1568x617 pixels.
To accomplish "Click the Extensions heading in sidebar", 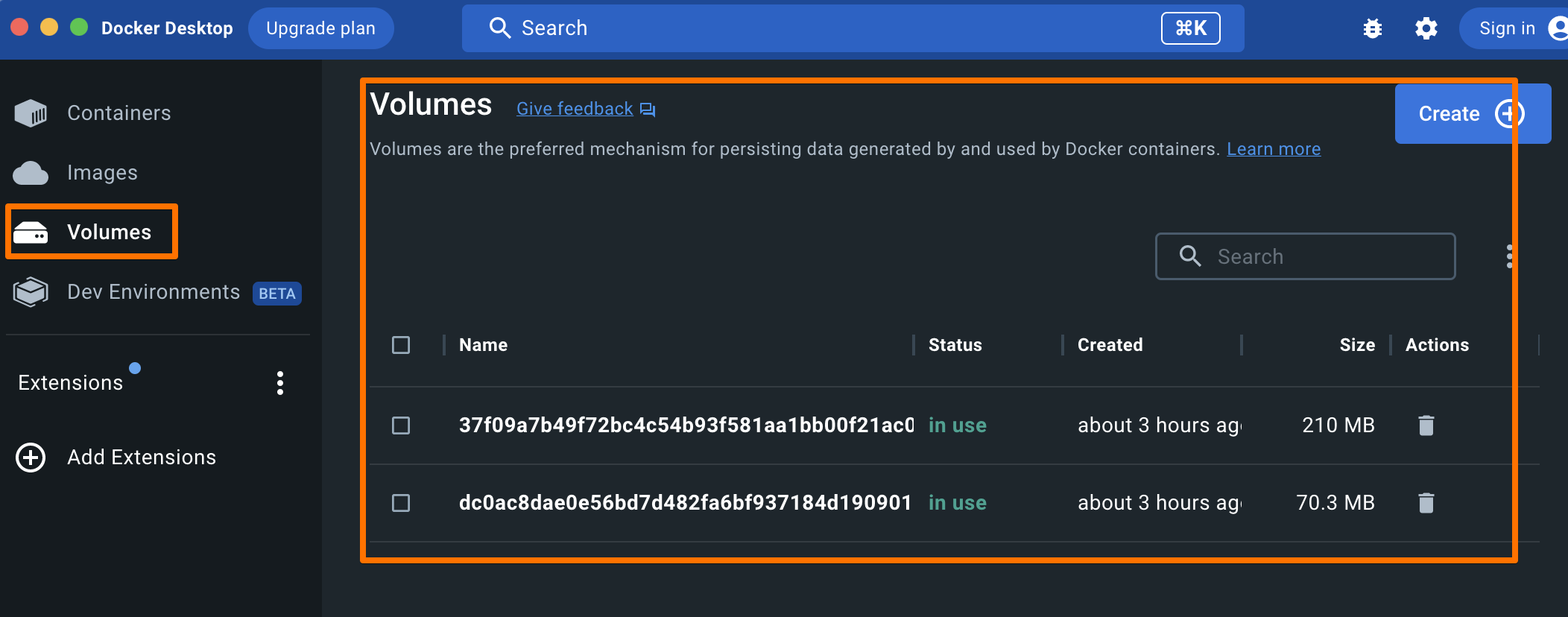I will click(x=70, y=383).
